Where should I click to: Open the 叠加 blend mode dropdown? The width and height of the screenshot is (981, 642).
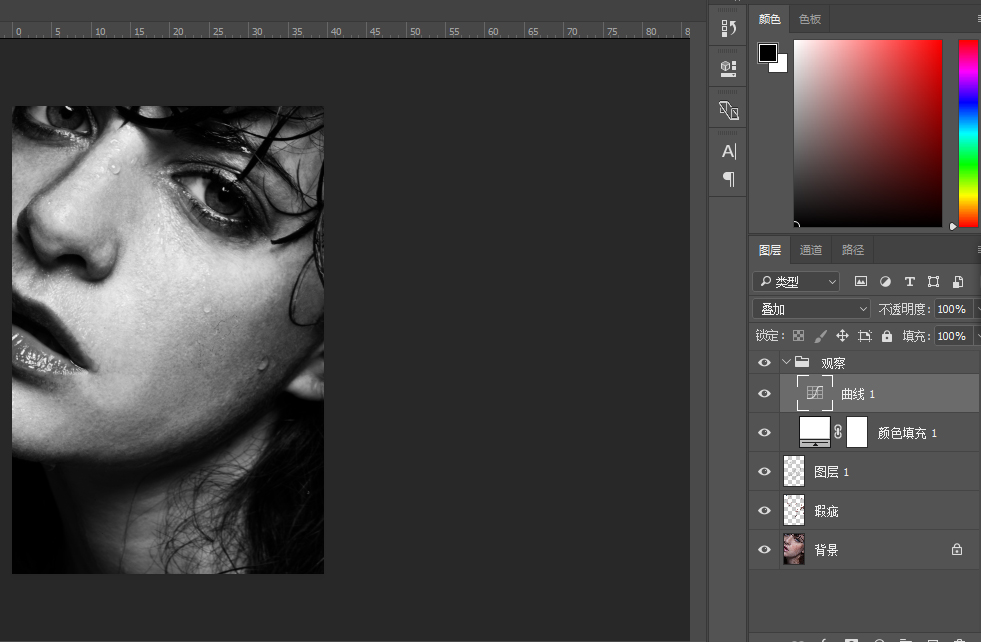click(x=811, y=309)
